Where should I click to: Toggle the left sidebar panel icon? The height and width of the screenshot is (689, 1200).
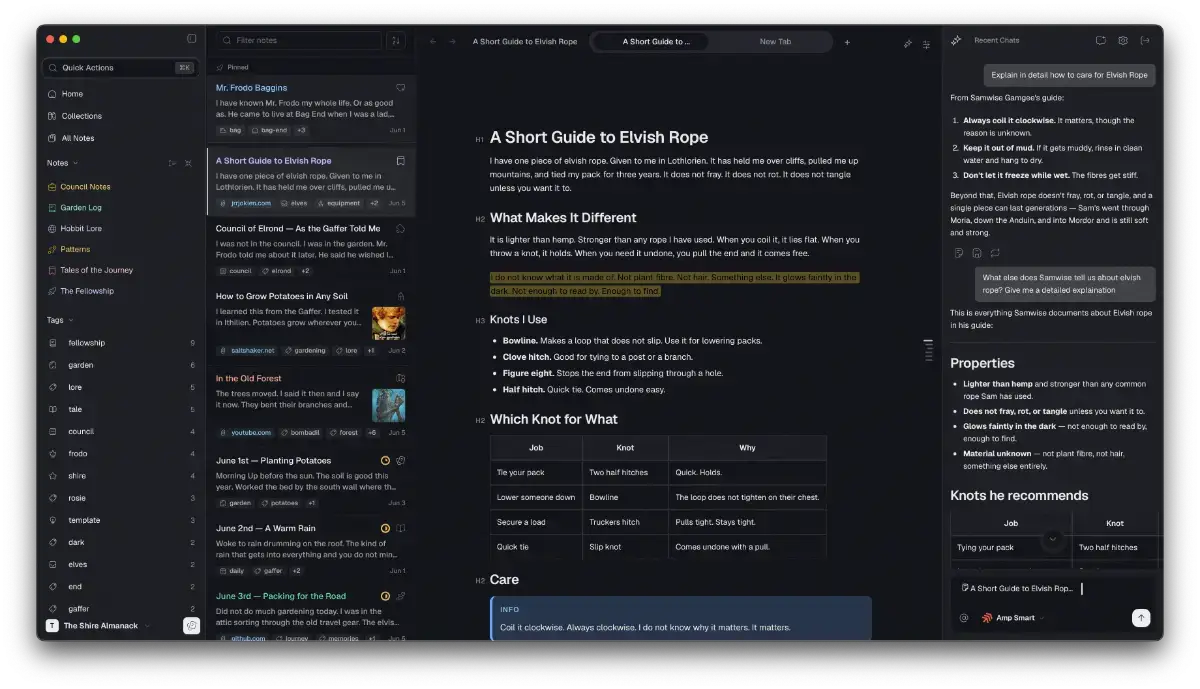pyautogui.click(x=192, y=39)
